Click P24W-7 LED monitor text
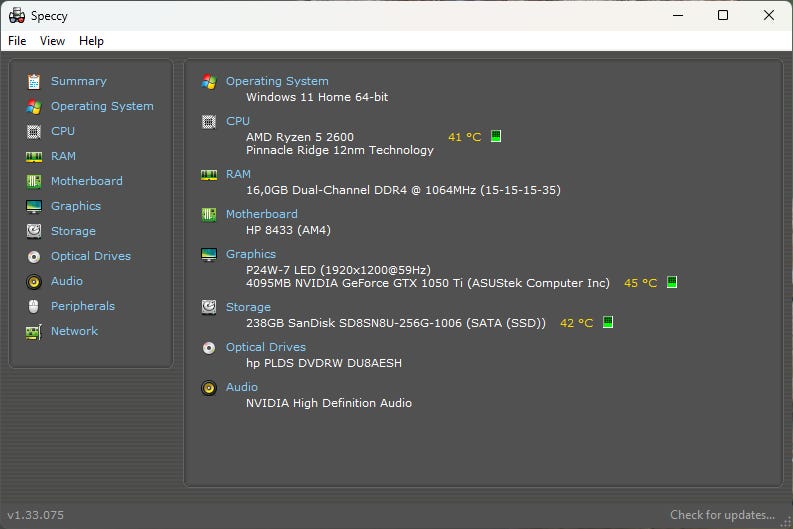Screen dimensions: 793x529 [x=338, y=270]
